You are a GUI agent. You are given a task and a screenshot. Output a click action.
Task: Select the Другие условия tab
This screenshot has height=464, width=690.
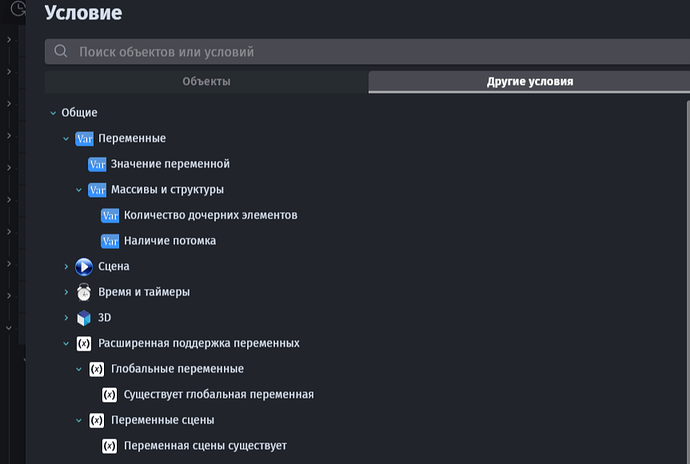click(529, 82)
